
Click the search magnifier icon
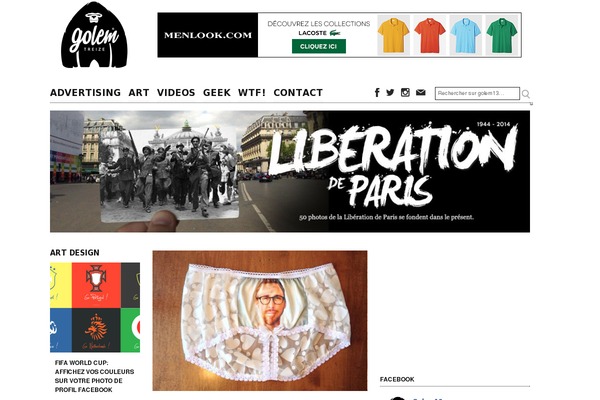coord(526,94)
